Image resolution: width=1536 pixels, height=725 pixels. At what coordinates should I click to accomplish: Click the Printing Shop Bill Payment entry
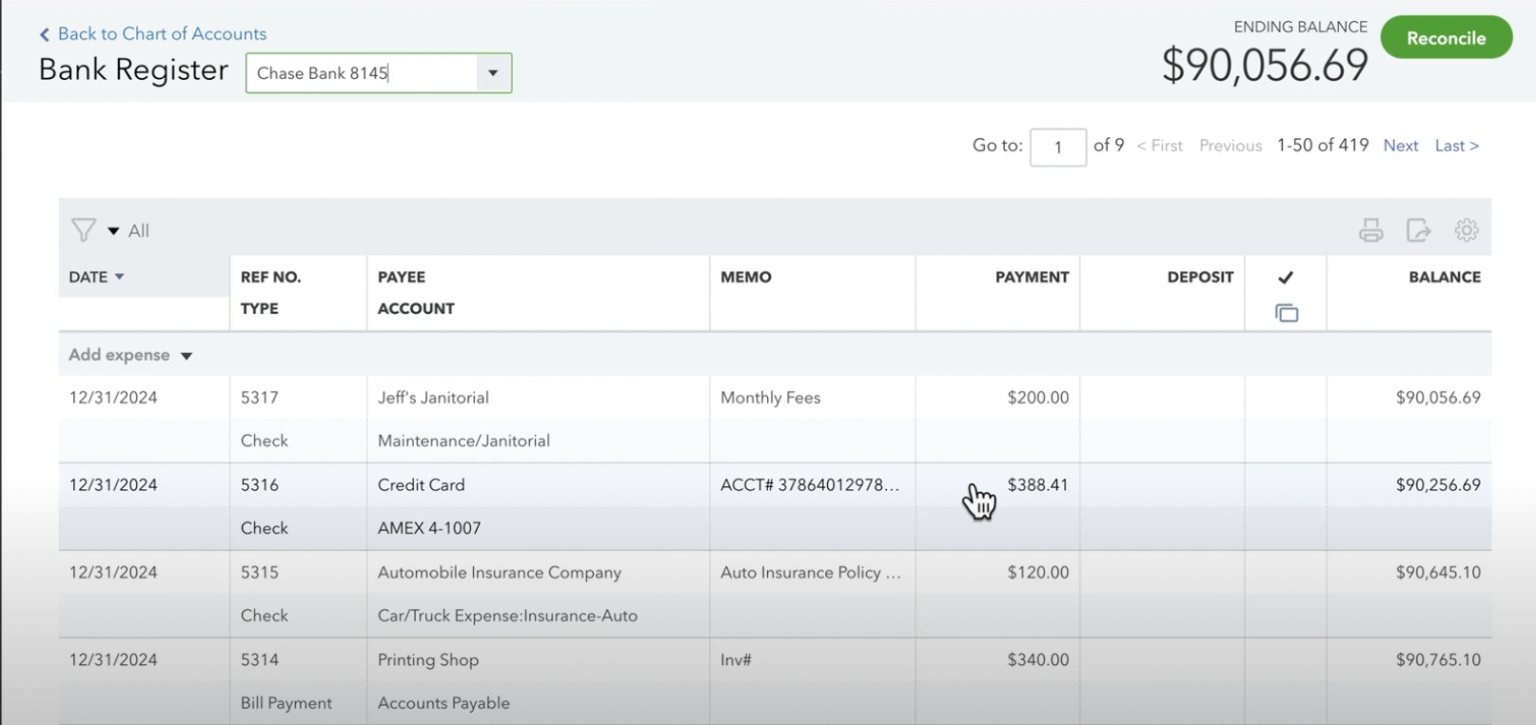(x=428, y=660)
